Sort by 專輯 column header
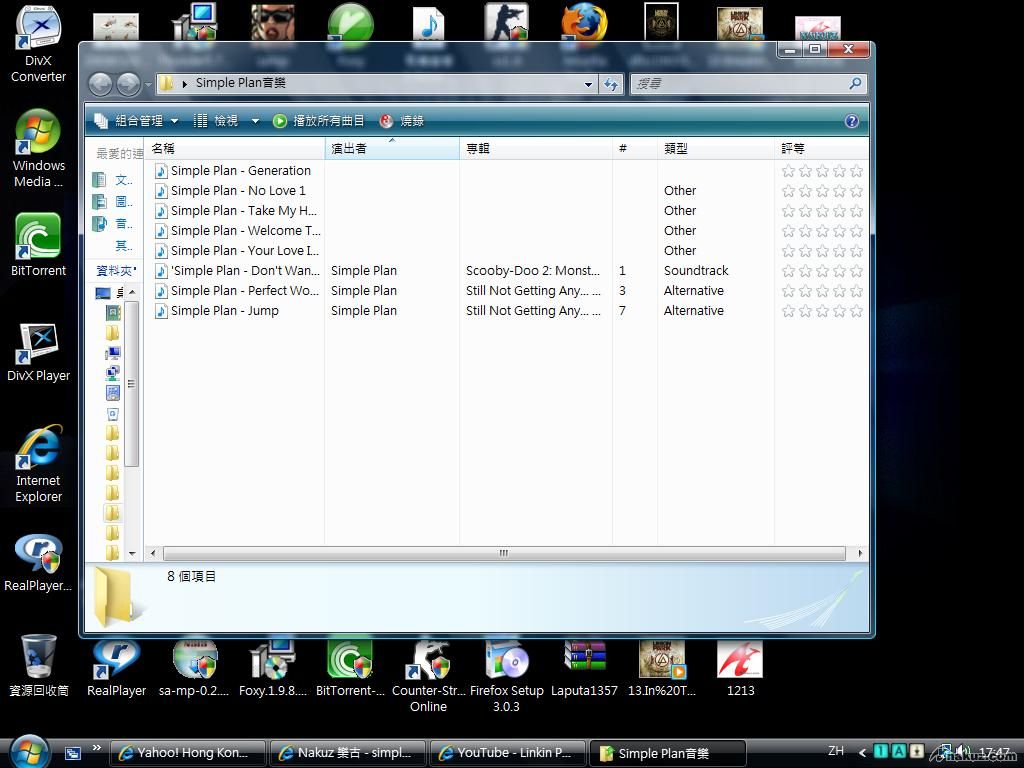 pos(536,148)
